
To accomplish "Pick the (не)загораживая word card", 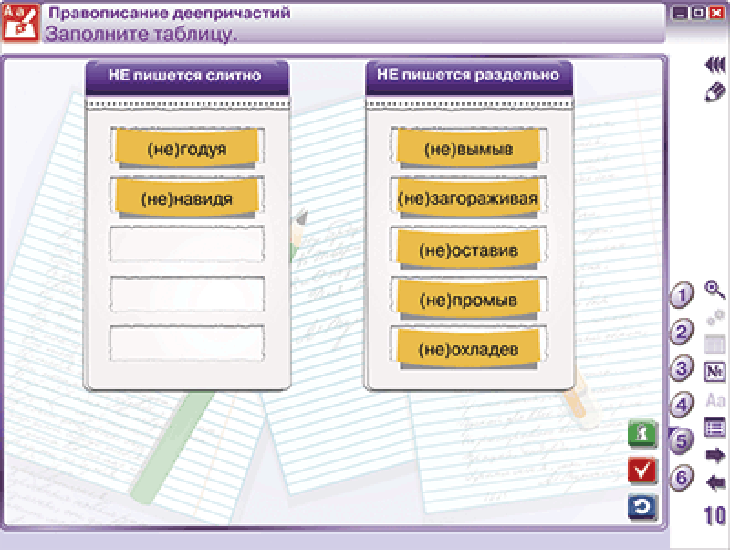I will point(468,198).
